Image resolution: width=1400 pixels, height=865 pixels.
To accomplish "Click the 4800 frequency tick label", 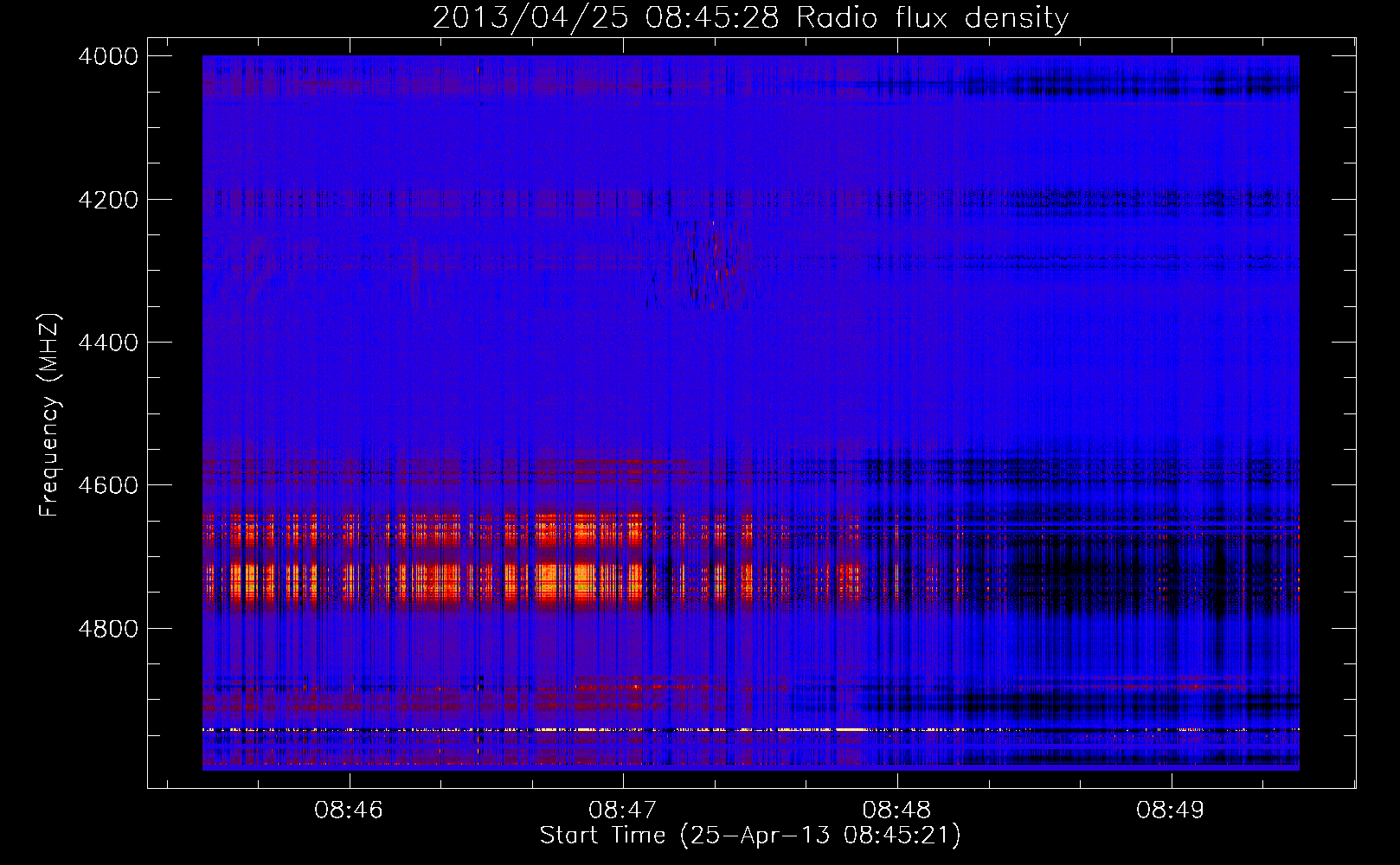I will 108,629.
